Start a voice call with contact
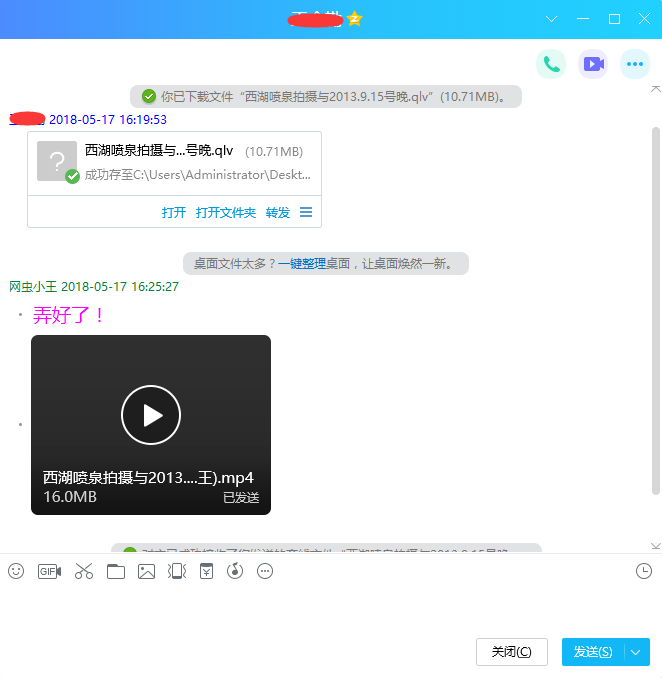Image resolution: width=662 pixels, height=678 pixels. pyautogui.click(x=550, y=64)
